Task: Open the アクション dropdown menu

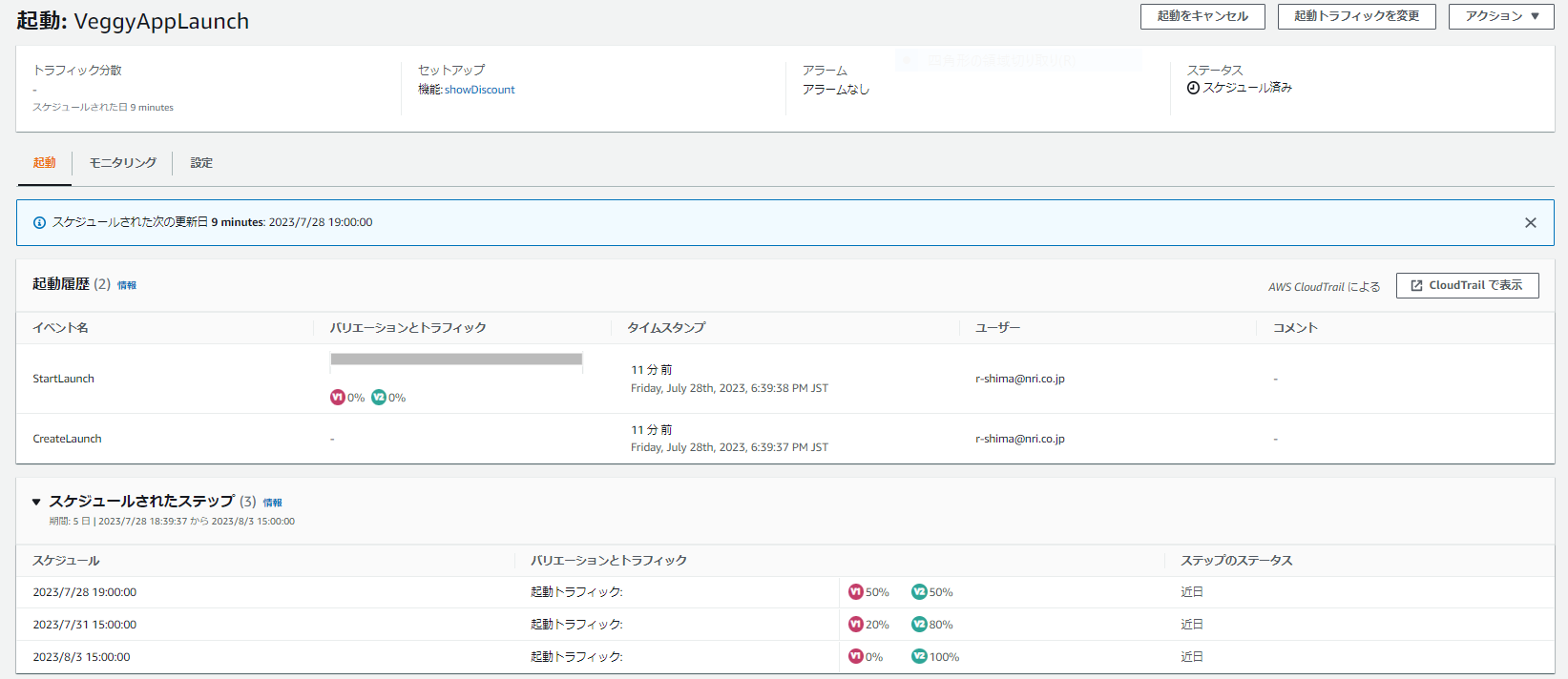Action: [1500, 16]
